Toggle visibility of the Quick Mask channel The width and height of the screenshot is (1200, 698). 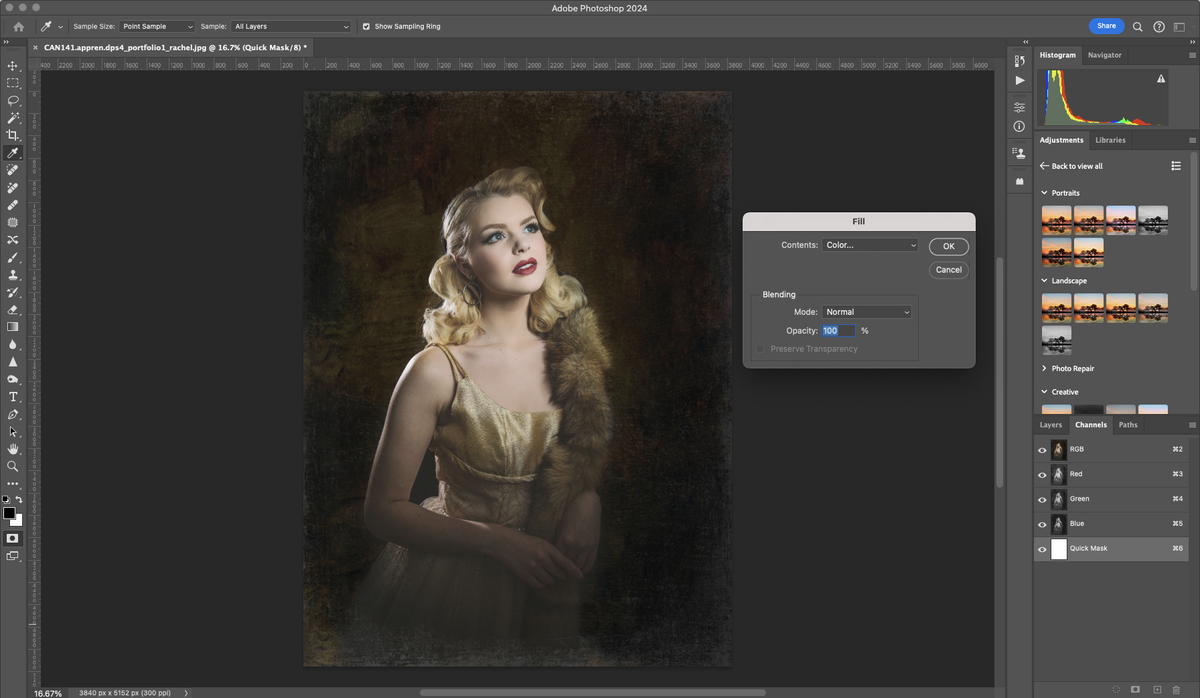tap(1042, 548)
